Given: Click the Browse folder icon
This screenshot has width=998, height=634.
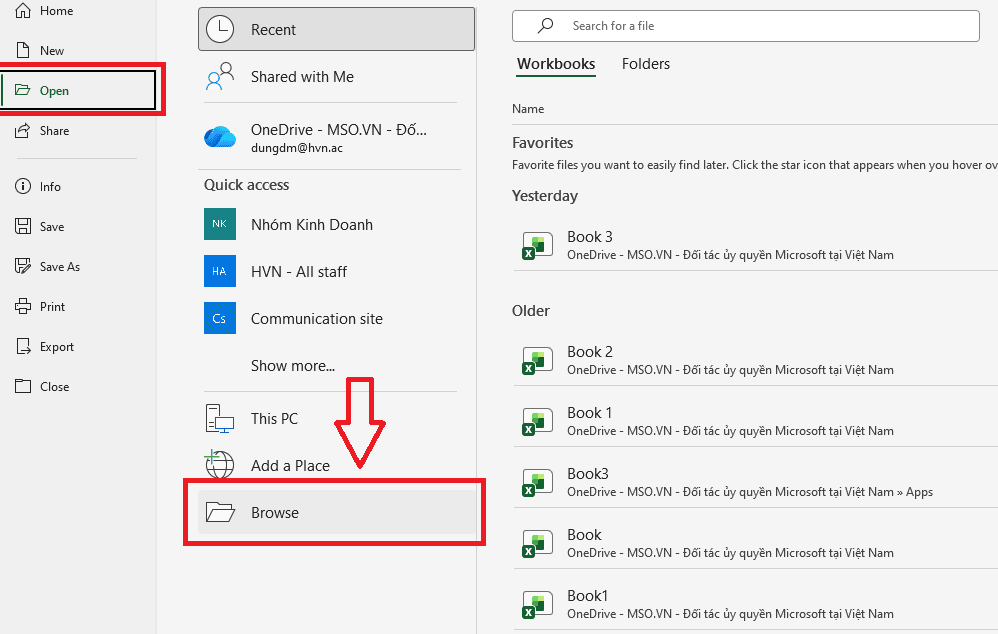Looking at the screenshot, I should coord(220,512).
